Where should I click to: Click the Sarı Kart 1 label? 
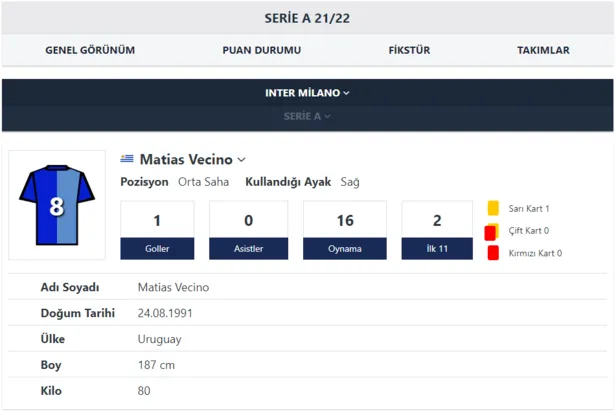(529, 209)
